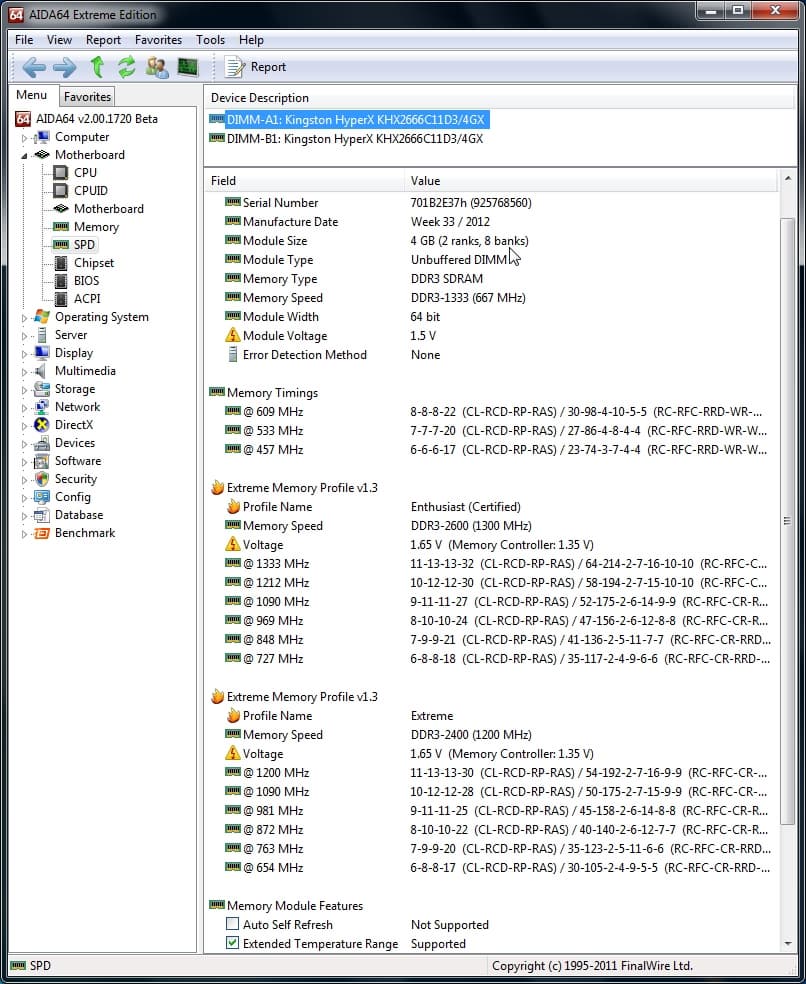
Task: Click the Software category icon
Action: pyautogui.click(x=42, y=461)
